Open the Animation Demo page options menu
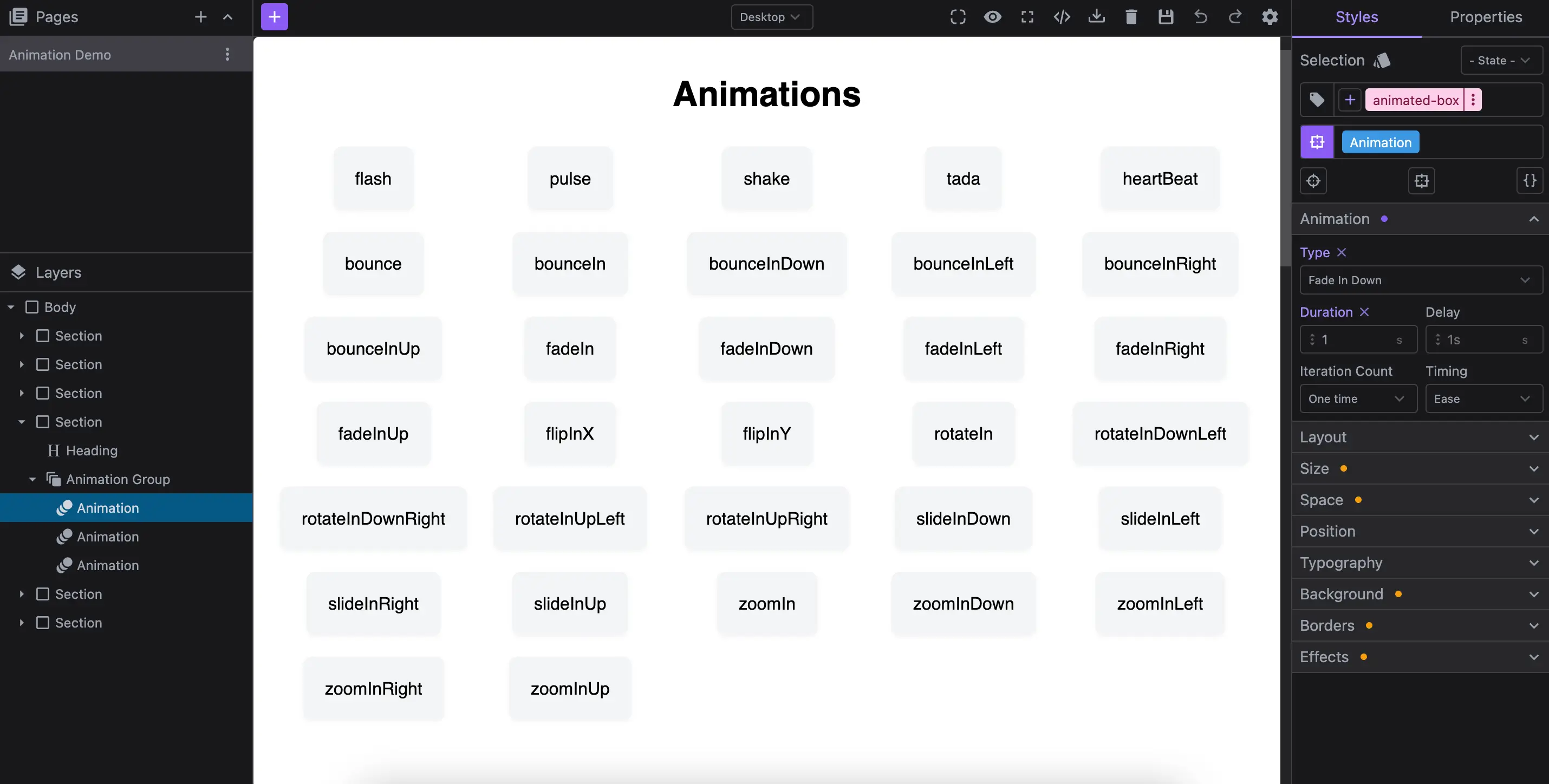 coord(227,54)
